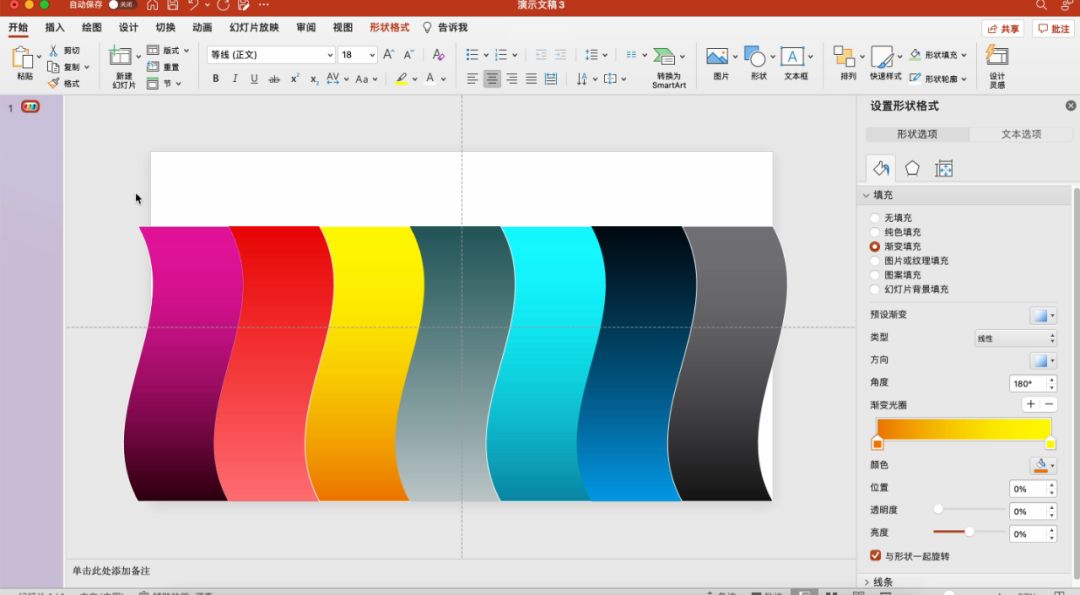The height and width of the screenshot is (595, 1080).
Task: Select the Effects pentagon icon in format pane
Action: click(x=912, y=169)
